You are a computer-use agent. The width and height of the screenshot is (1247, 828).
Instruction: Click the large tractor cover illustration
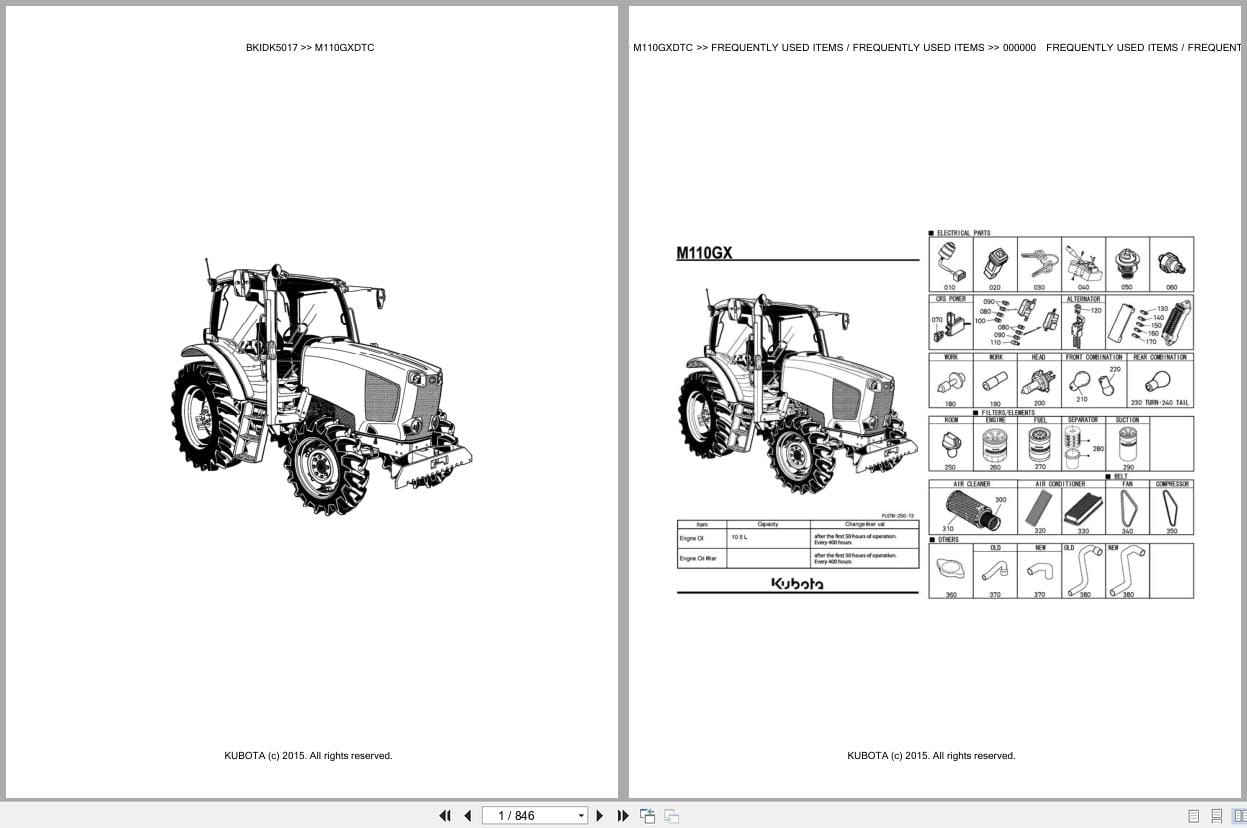[321, 387]
